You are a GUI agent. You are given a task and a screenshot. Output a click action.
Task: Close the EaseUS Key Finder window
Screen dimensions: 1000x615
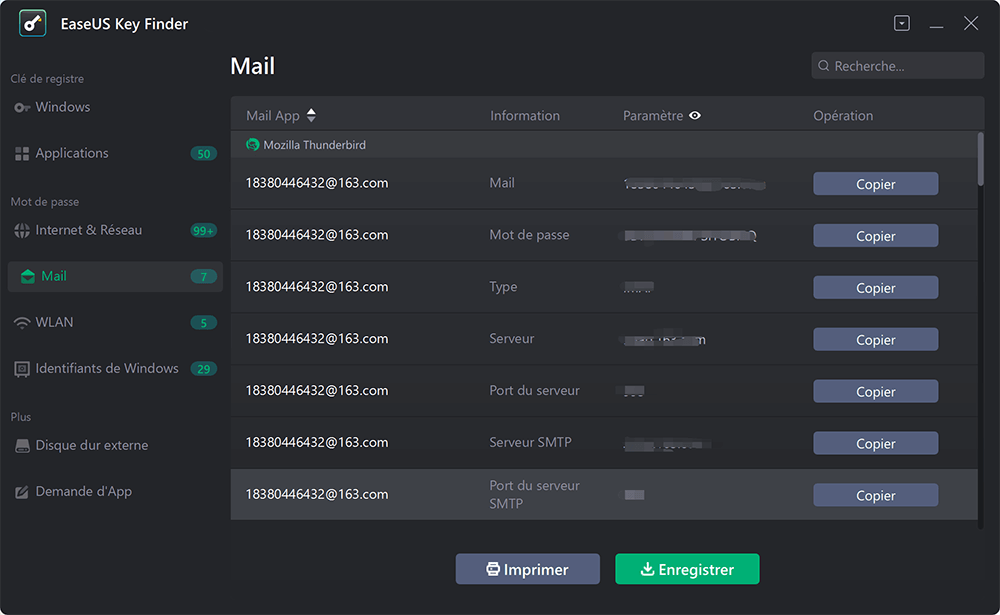coord(971,24)
